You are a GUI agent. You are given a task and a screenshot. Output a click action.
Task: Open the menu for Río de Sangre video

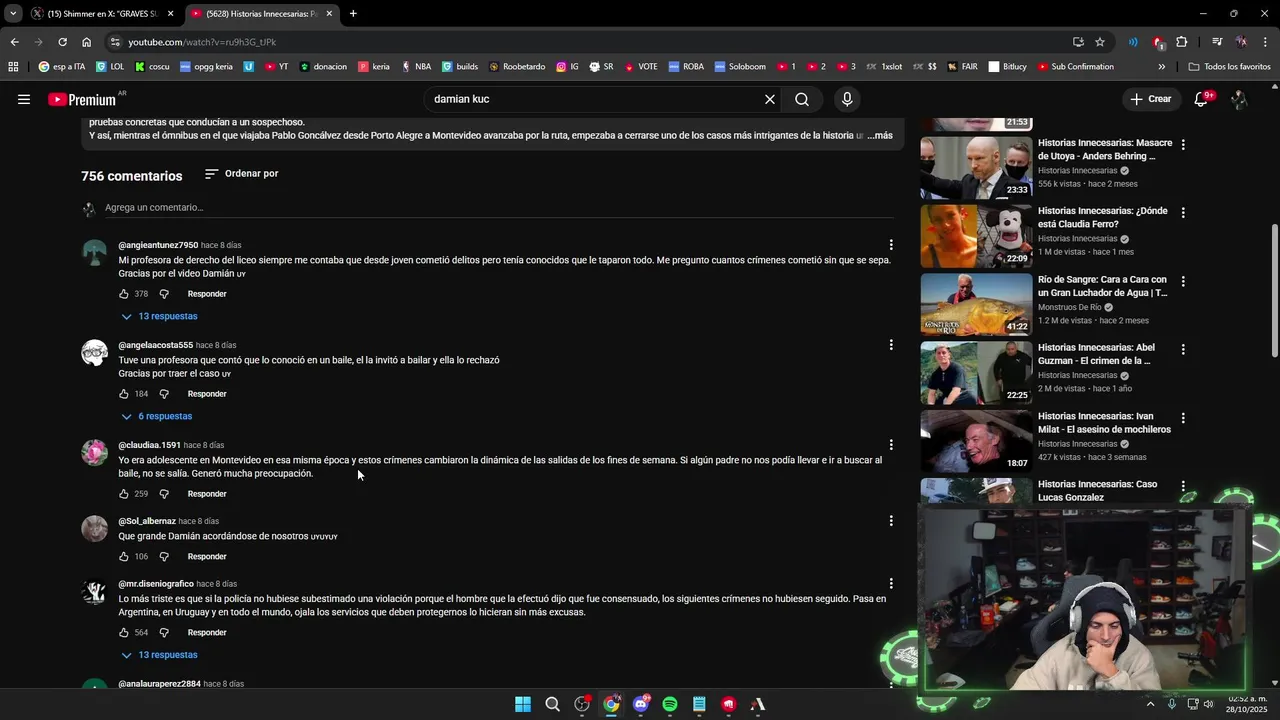pyautogui.click(x=1183, y=281)
